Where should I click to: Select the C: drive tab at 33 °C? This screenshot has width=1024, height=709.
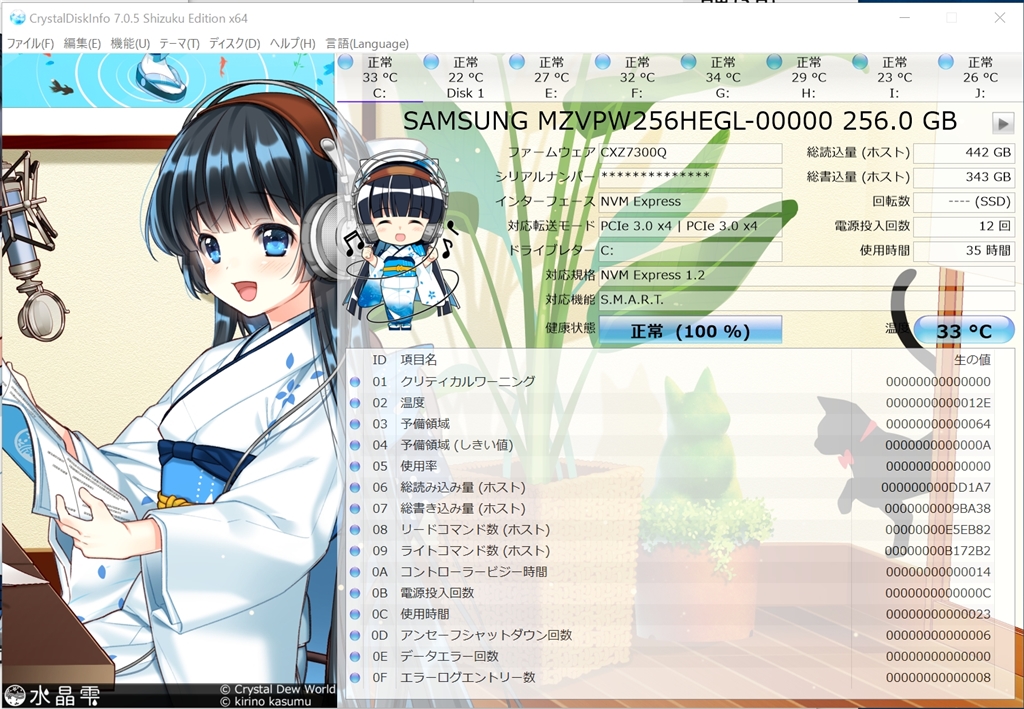click(379, 78)
